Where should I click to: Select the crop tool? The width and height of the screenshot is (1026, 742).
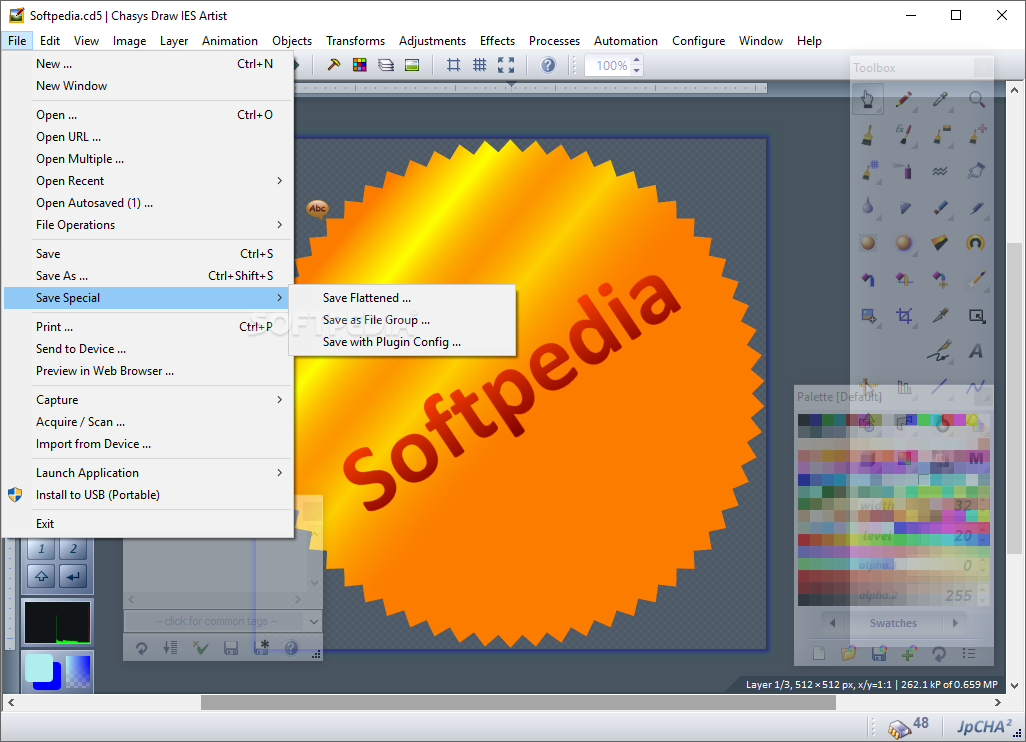[x=904, y=315]
